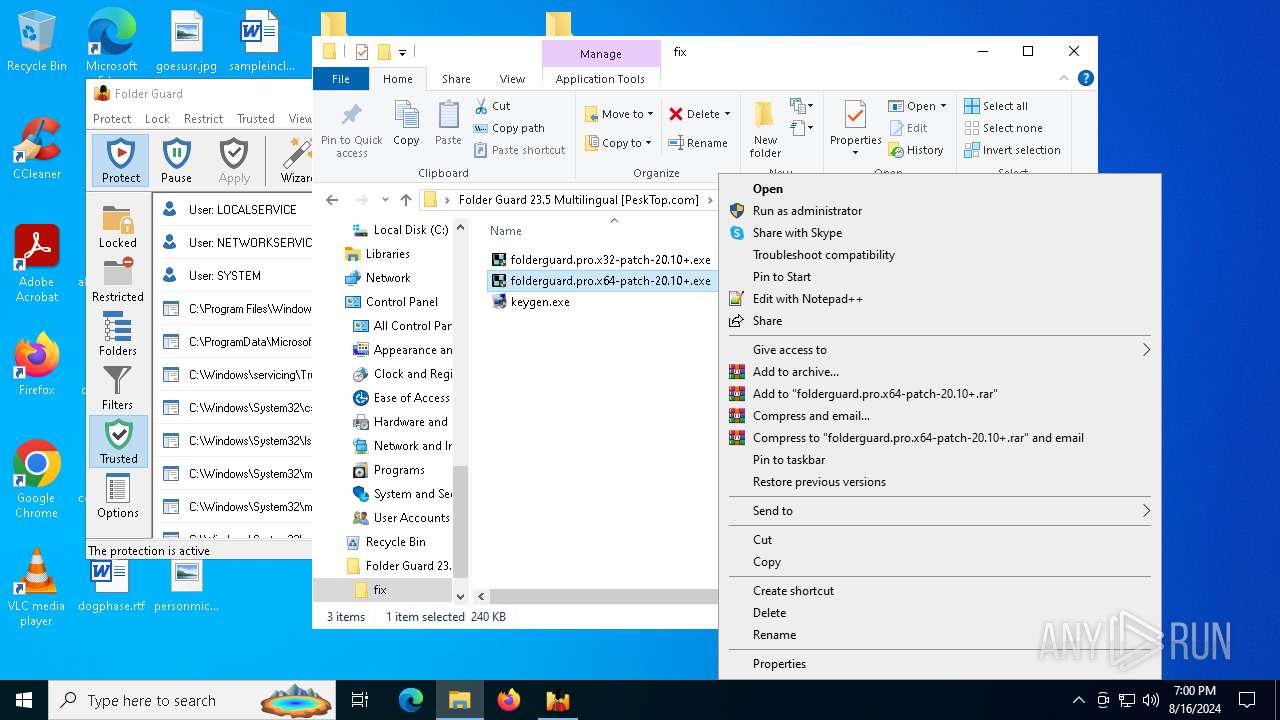Click the Start button

[x=24, y=700]
